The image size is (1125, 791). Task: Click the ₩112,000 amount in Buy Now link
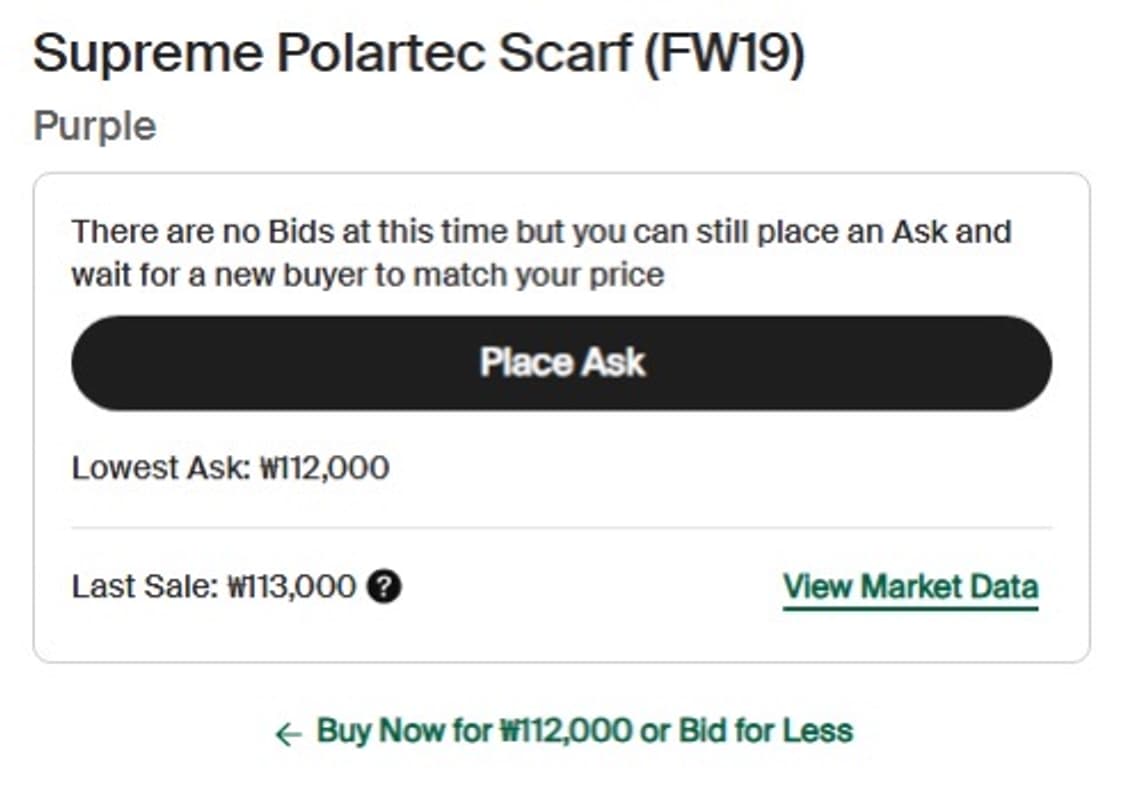coord(565,732)
